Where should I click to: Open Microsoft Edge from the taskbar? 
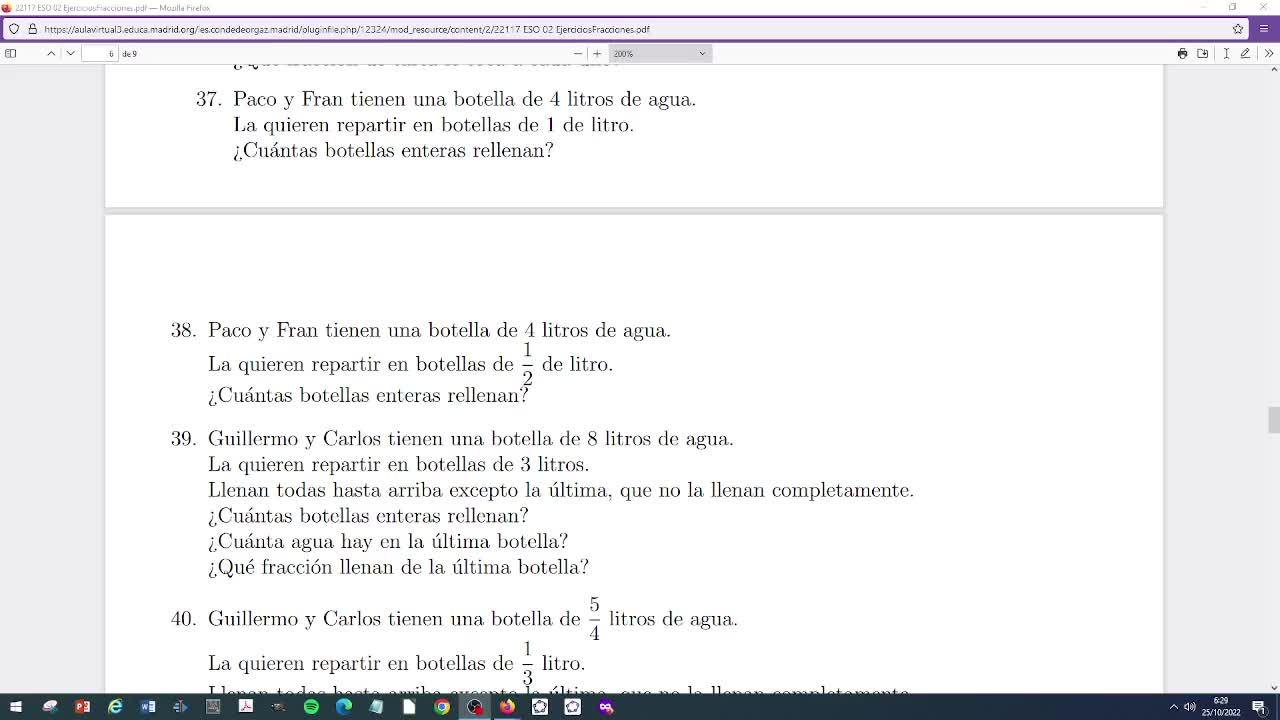344,707
